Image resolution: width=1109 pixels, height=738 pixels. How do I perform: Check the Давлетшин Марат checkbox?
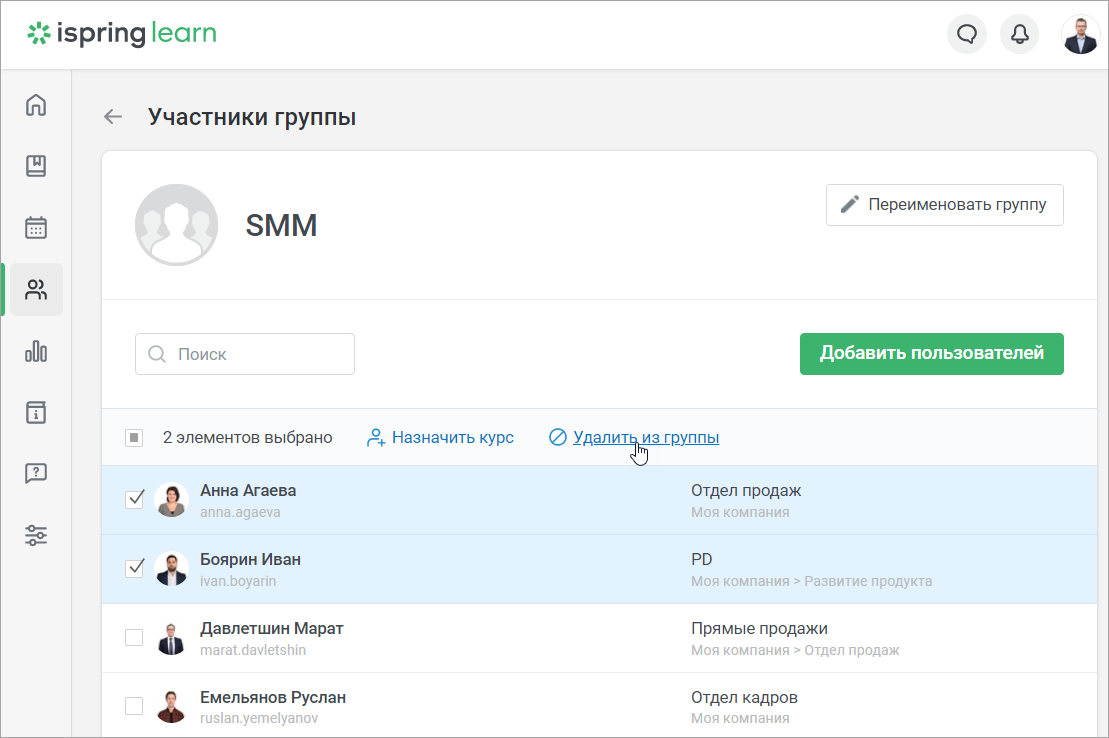pyautogui.click(x=134, y=637)
